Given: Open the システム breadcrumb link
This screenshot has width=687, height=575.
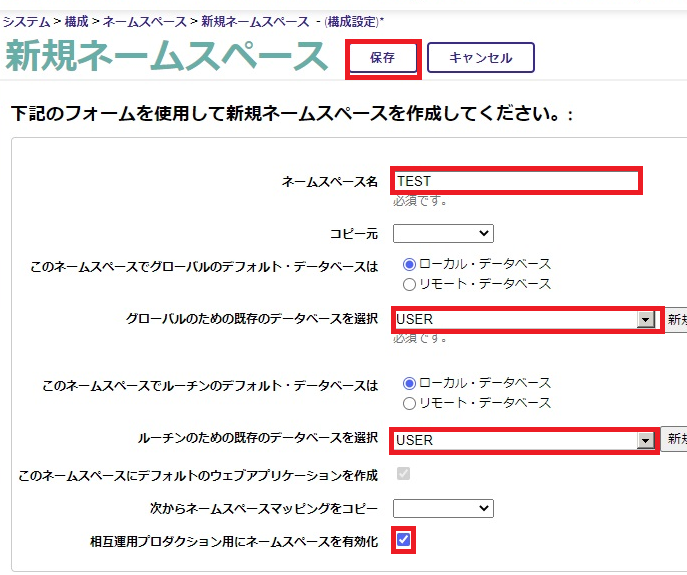Looking at the screenshot, I should point(27,20).
